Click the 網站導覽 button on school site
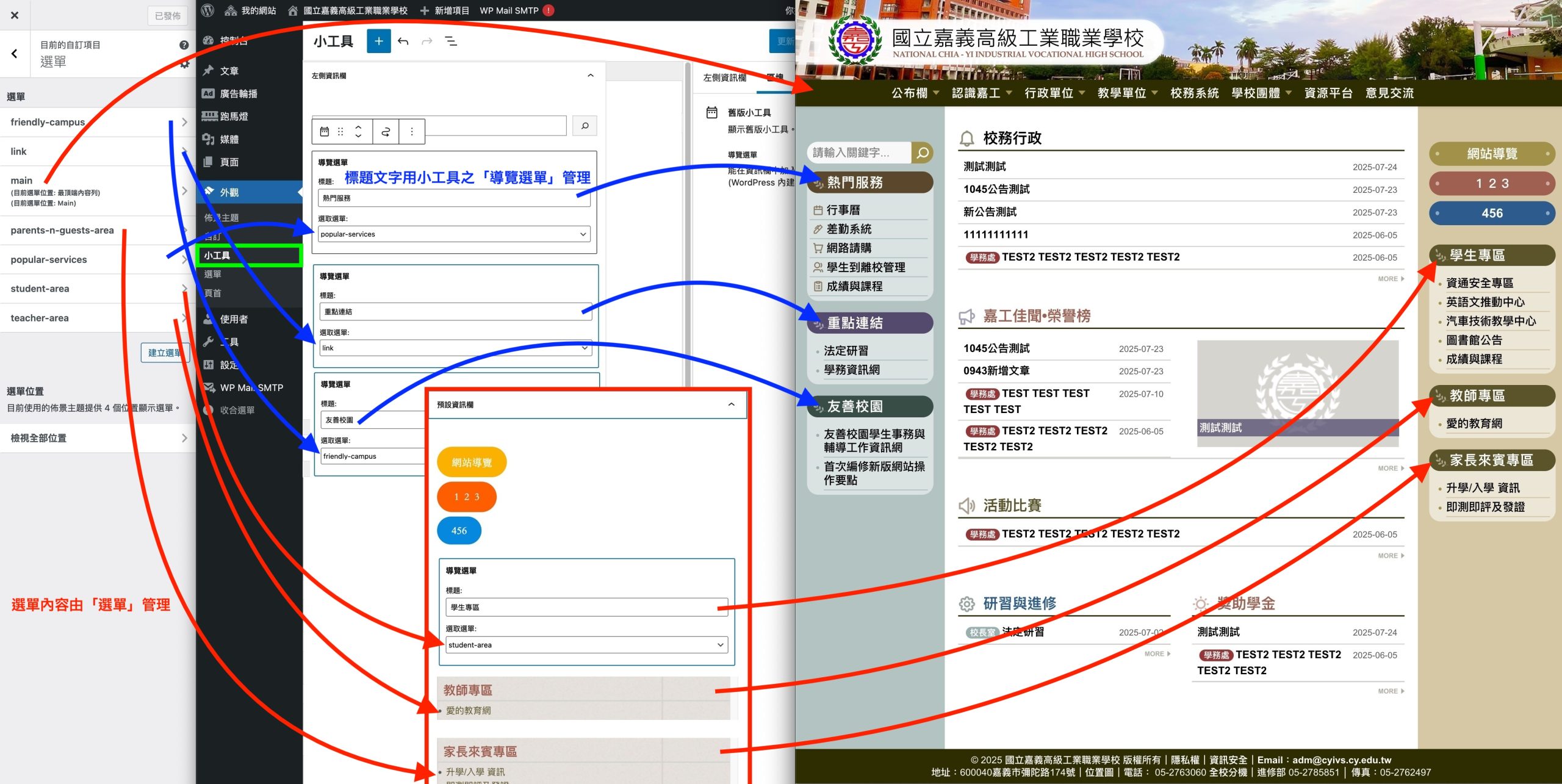The image size is (1562, 784). (x=1492, y=154)
